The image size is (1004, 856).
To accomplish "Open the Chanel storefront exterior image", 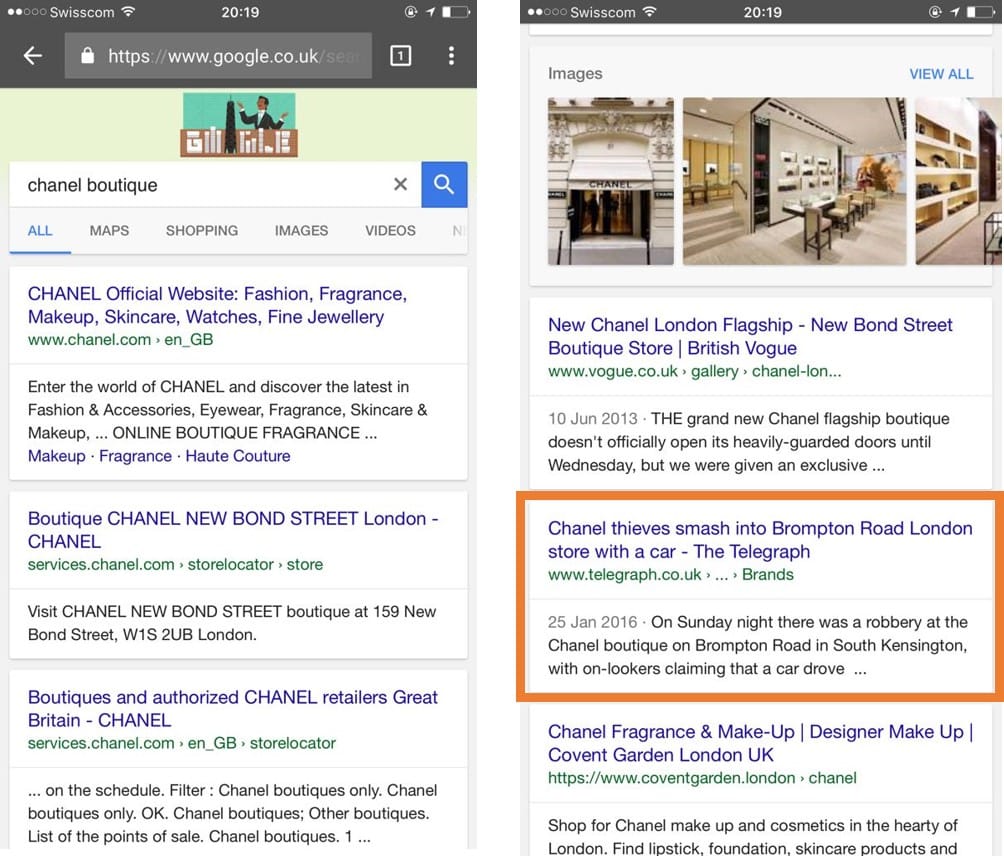I will [611, 181].
